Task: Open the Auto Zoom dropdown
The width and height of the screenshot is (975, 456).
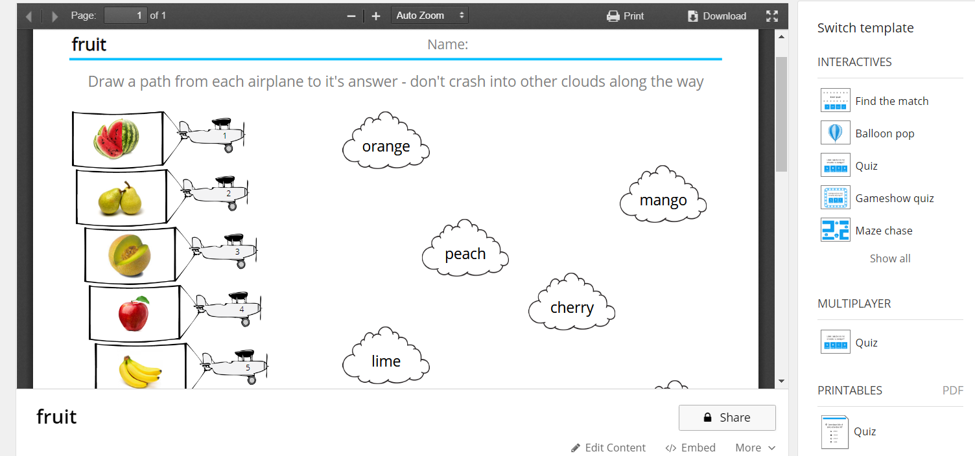Action: 430,16
